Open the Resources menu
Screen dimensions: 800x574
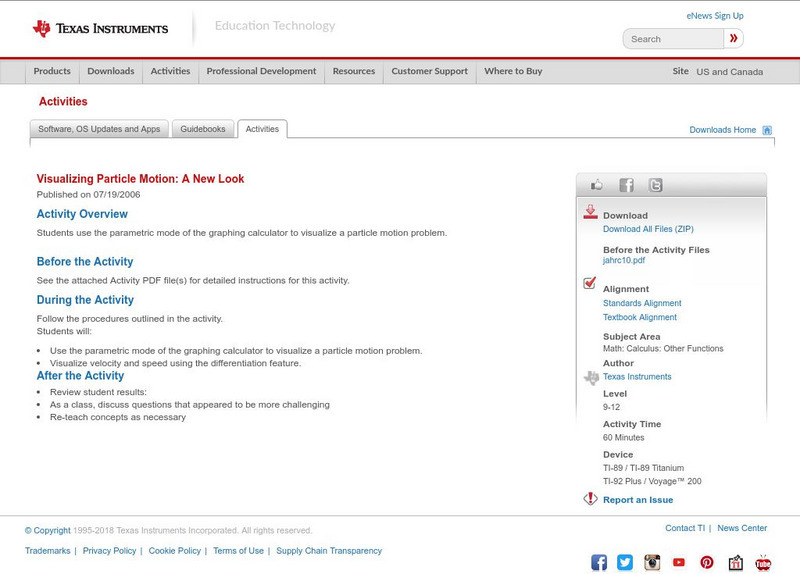[x=354, y=71]
